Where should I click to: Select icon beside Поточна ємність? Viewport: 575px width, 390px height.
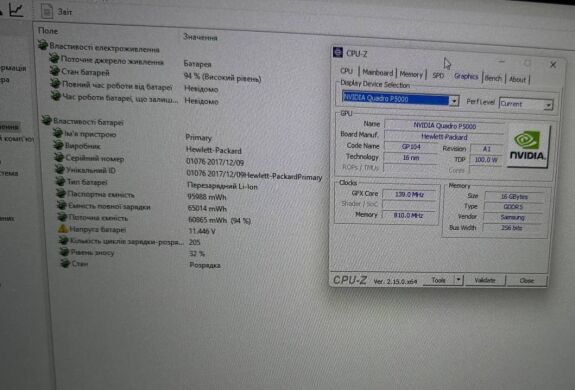tap(62, 217)
